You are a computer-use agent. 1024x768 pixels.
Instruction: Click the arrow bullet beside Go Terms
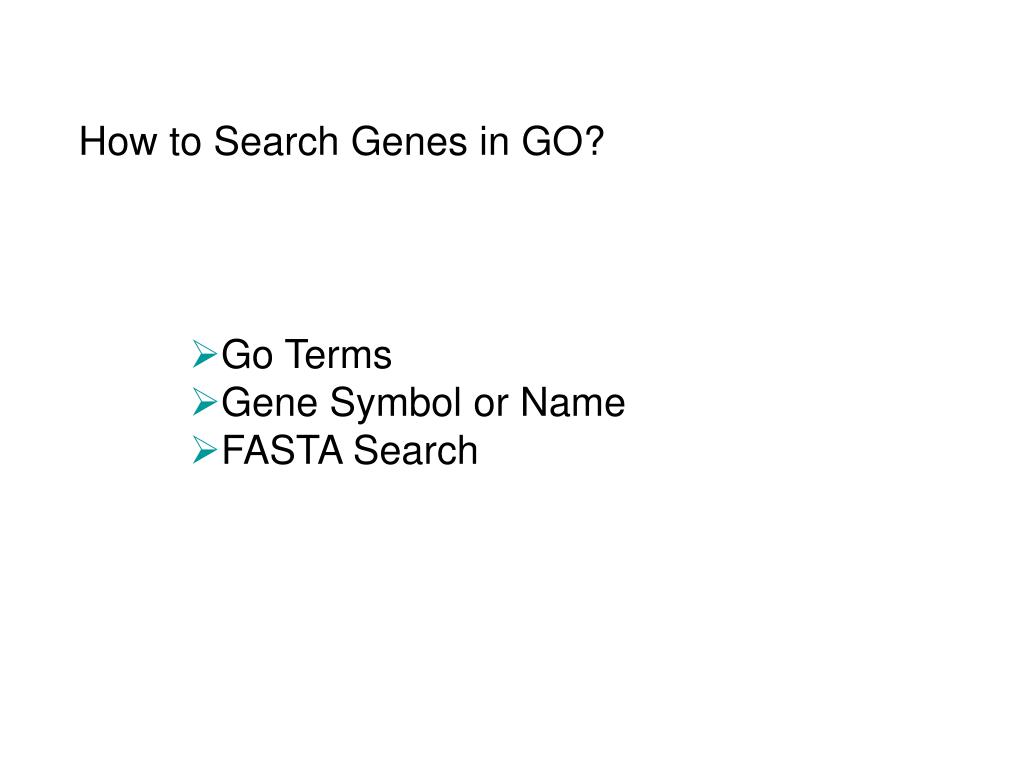coord(204,354)
